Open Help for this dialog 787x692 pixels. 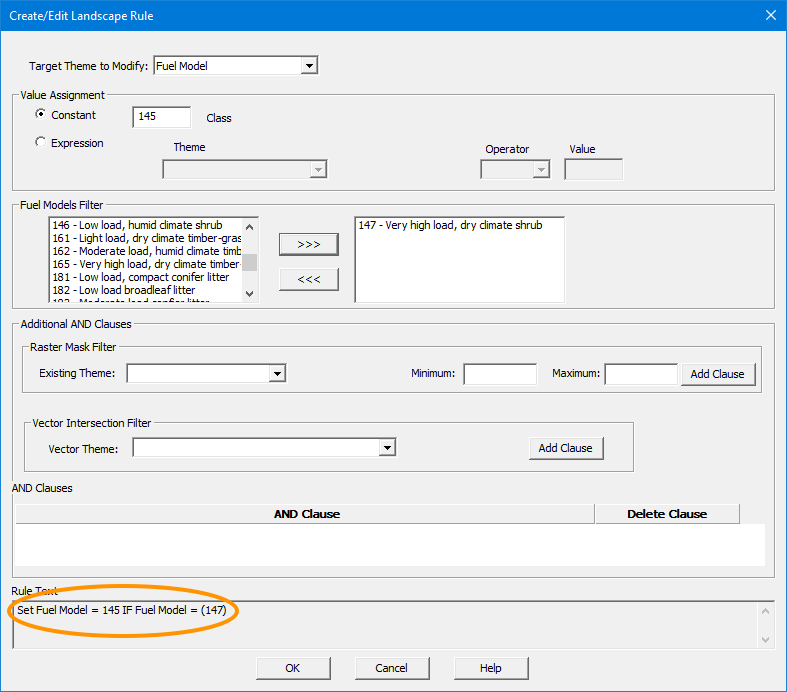tap(491, 668)
